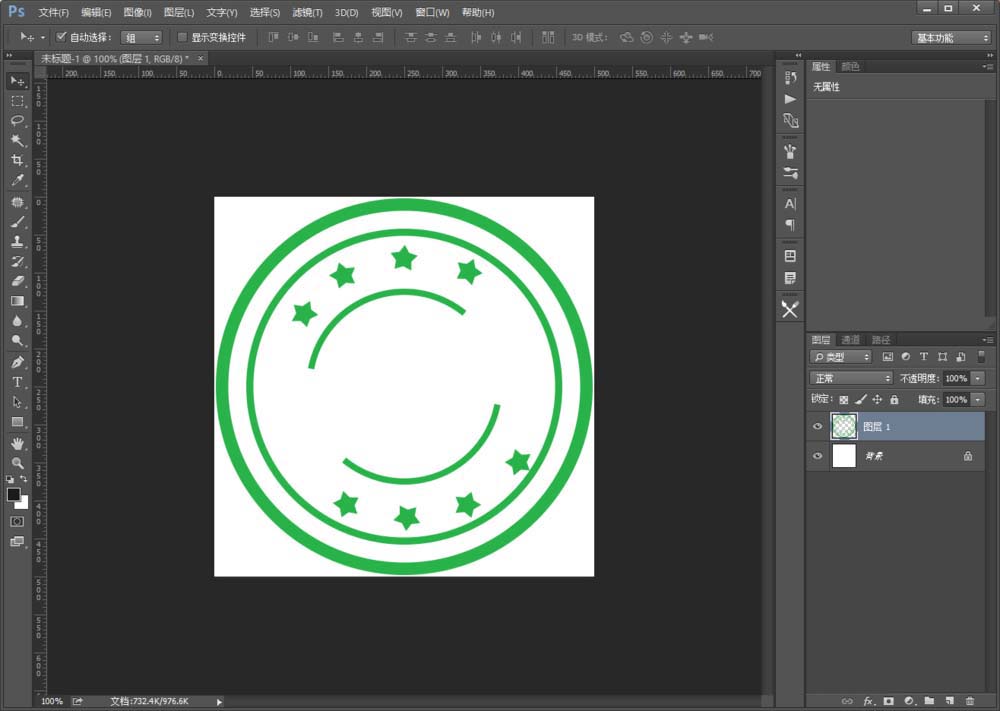Viewport: 1000px width, 711px height.
Task: Open the blend mode dropdown showing 正常
Action: tap(849, 377)
